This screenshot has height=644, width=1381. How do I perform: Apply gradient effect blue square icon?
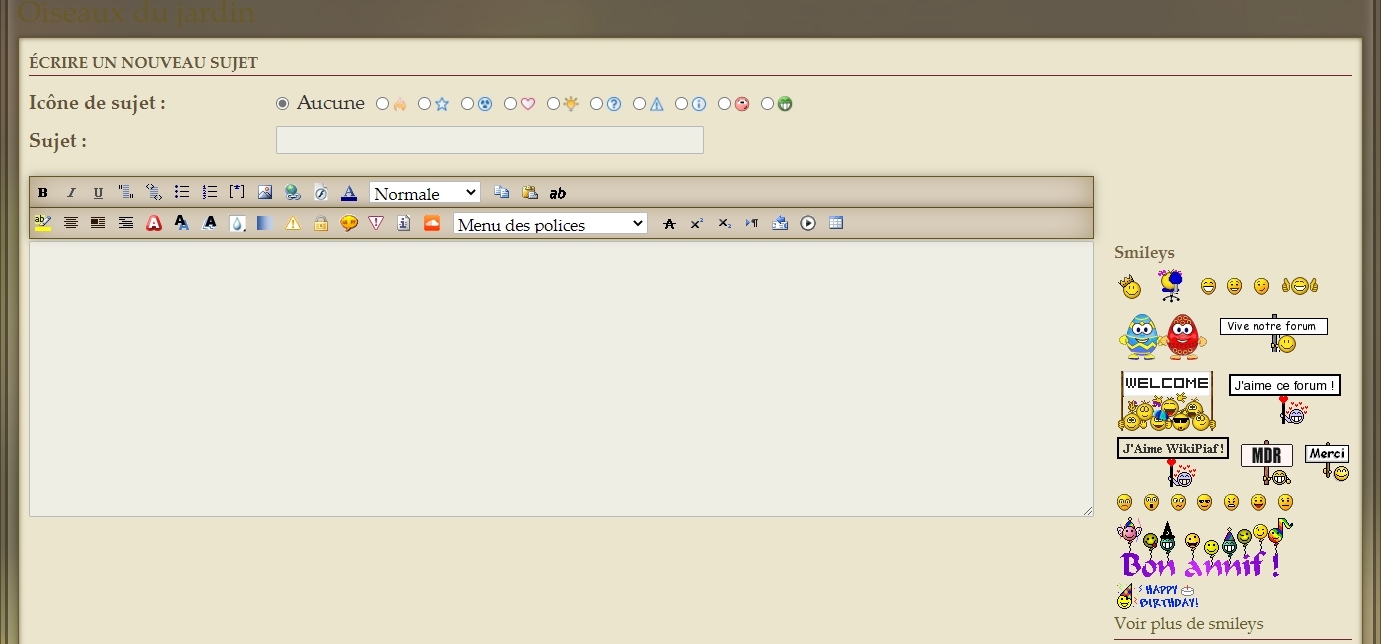tap(265, 223)
